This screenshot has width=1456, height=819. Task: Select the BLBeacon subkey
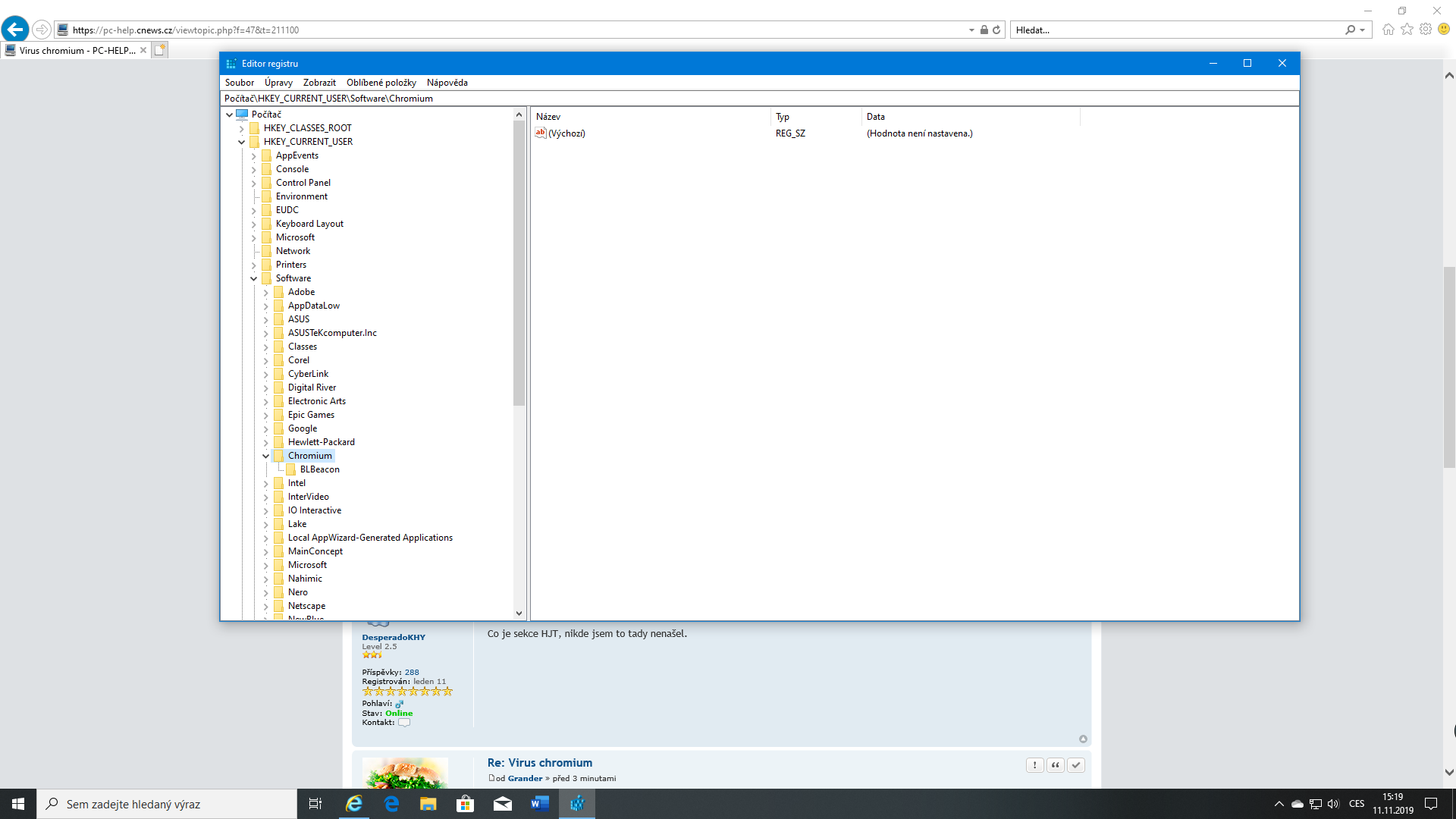point(319,469)
